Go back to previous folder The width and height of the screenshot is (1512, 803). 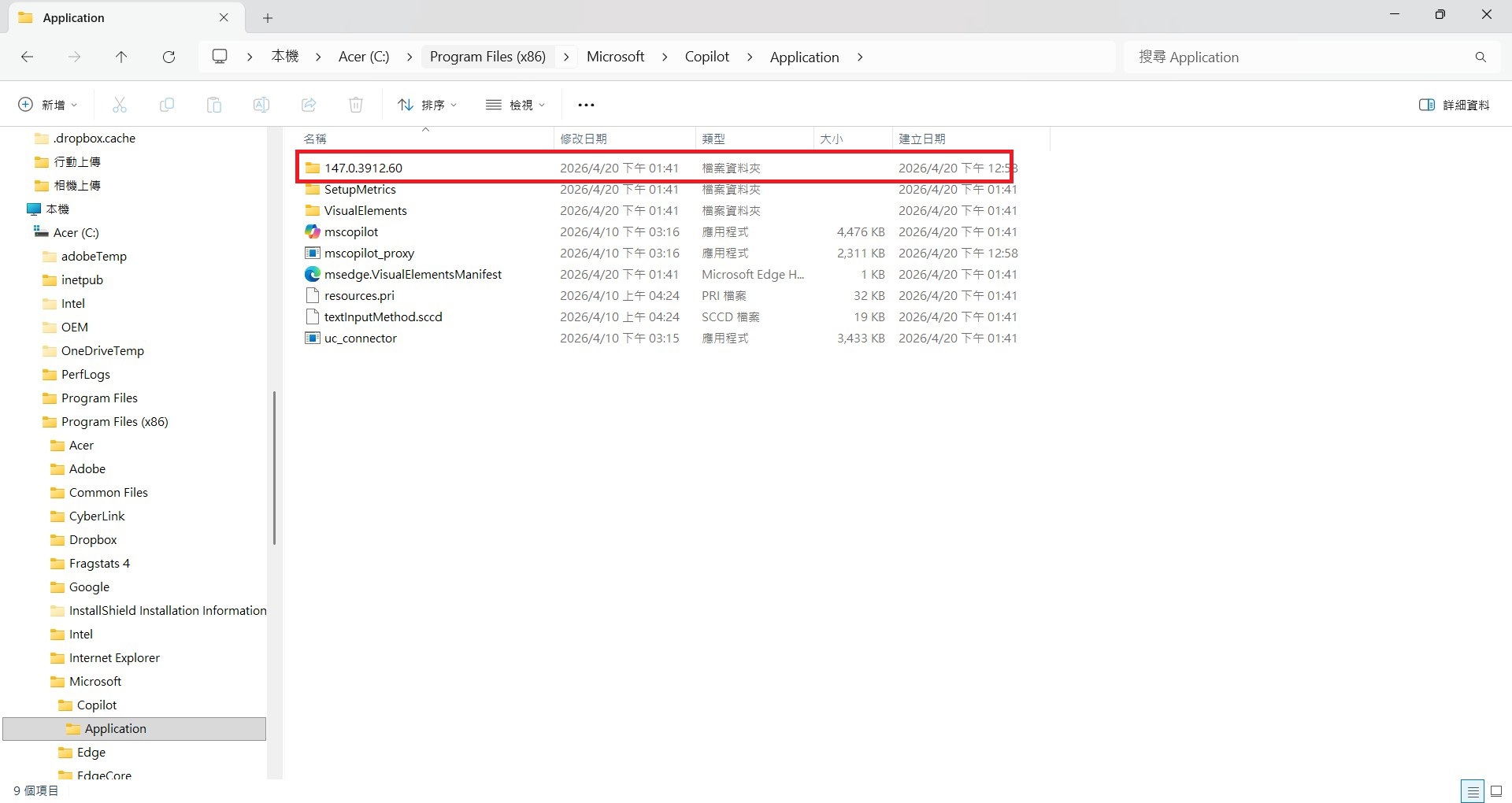pyautogui.click(x=27, y=57)
